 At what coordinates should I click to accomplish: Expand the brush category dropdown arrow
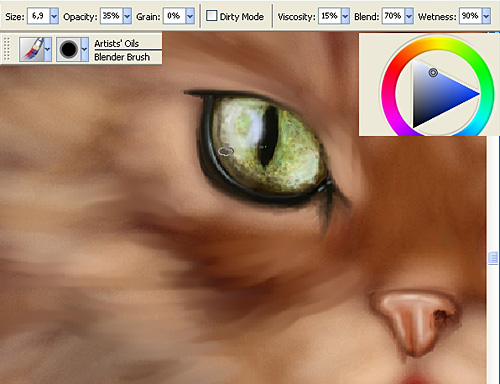pos(48,49)
